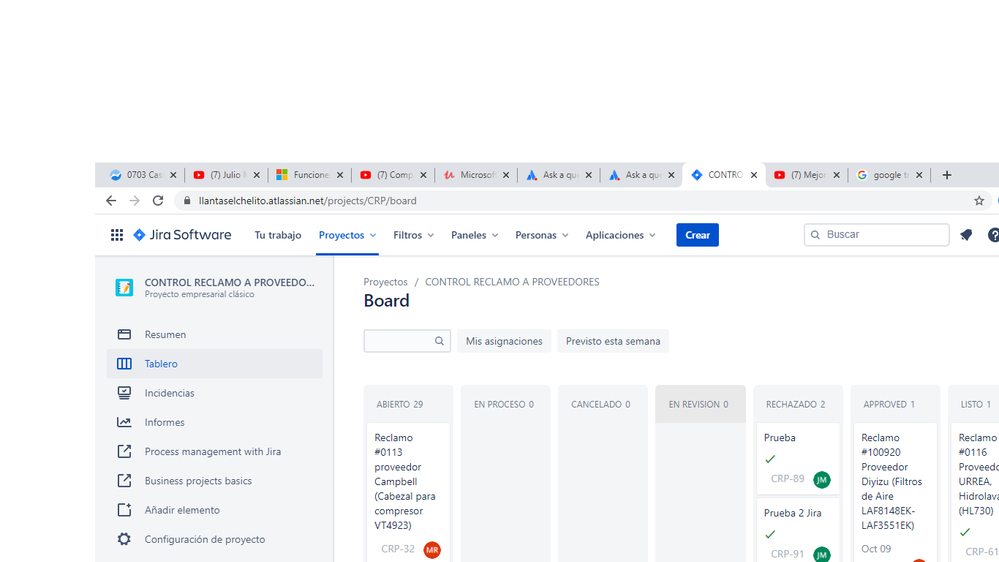Click the Añadir elemento icon
999x562 pixels.
click(124, 510)
